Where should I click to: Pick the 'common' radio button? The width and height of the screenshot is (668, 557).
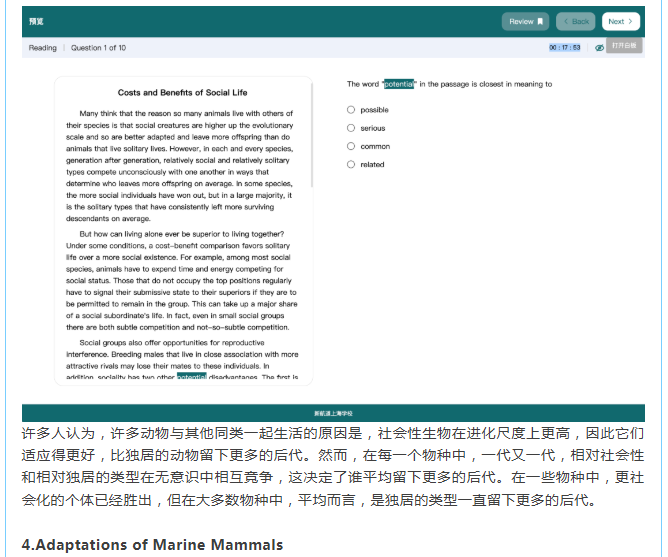point(351,146)
